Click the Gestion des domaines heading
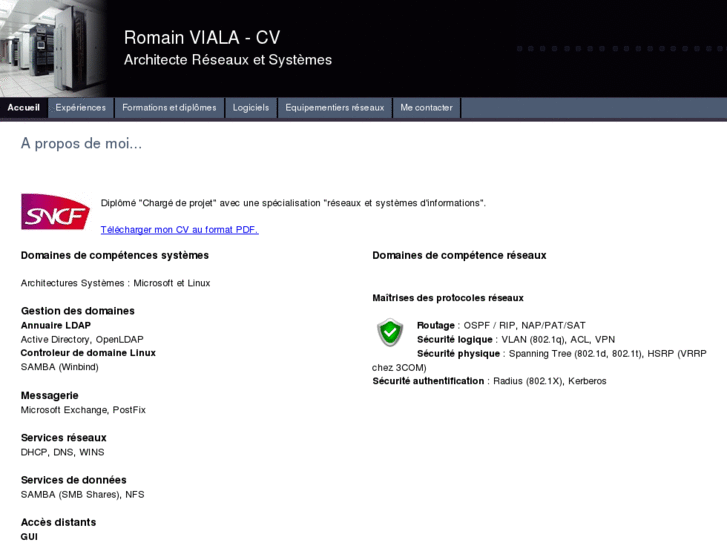 (x=78, y=311)
